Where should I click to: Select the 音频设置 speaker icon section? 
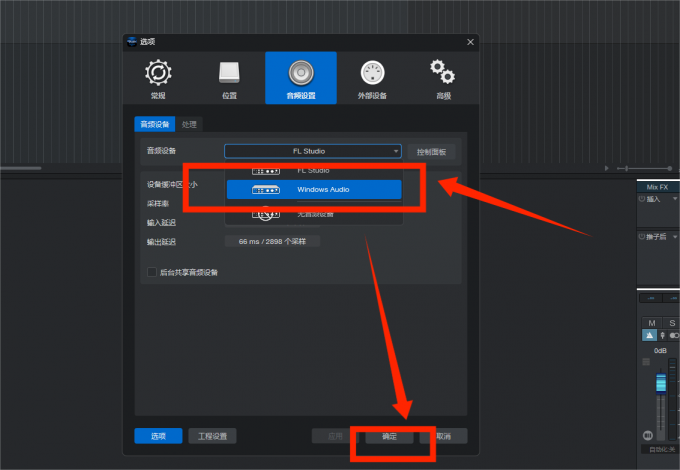pos(301,78)
